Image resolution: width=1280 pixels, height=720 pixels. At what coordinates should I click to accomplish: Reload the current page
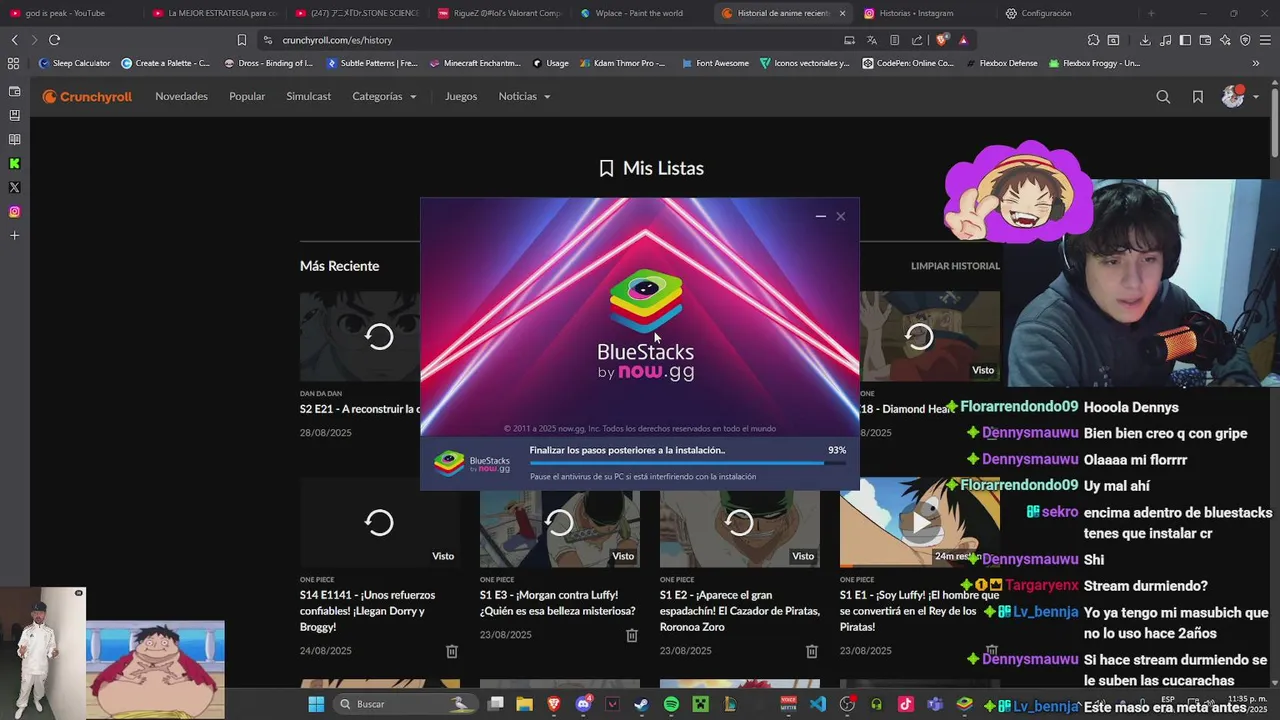click(54, 40)
